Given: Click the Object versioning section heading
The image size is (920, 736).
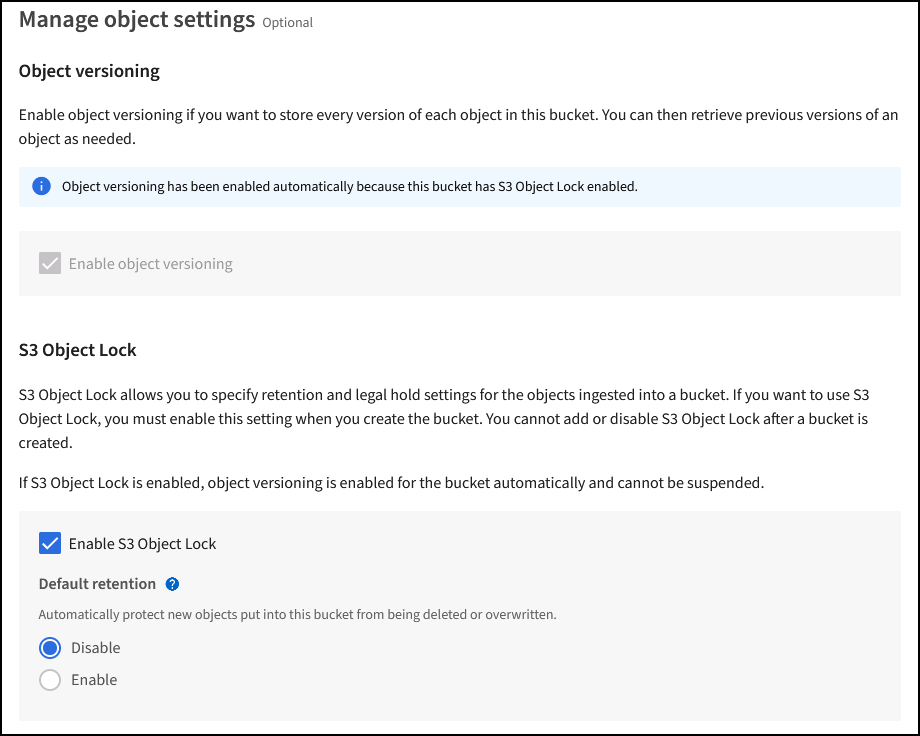Looking at the screenshot, I should [88, 70].
